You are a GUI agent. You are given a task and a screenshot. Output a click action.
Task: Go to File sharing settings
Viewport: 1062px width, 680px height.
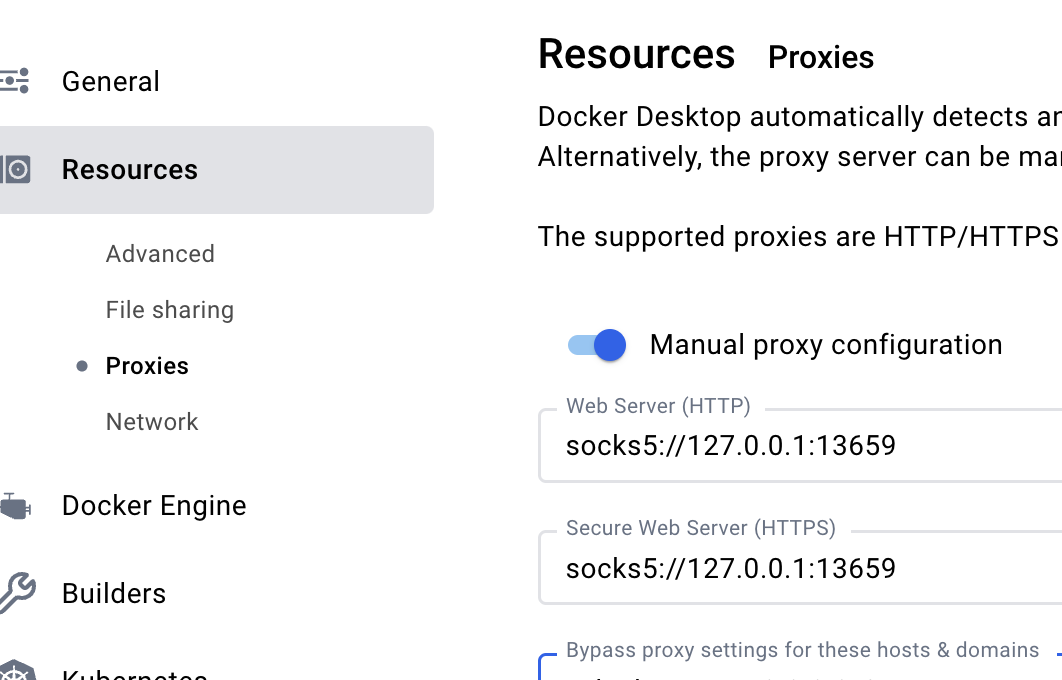pos(170,310)
